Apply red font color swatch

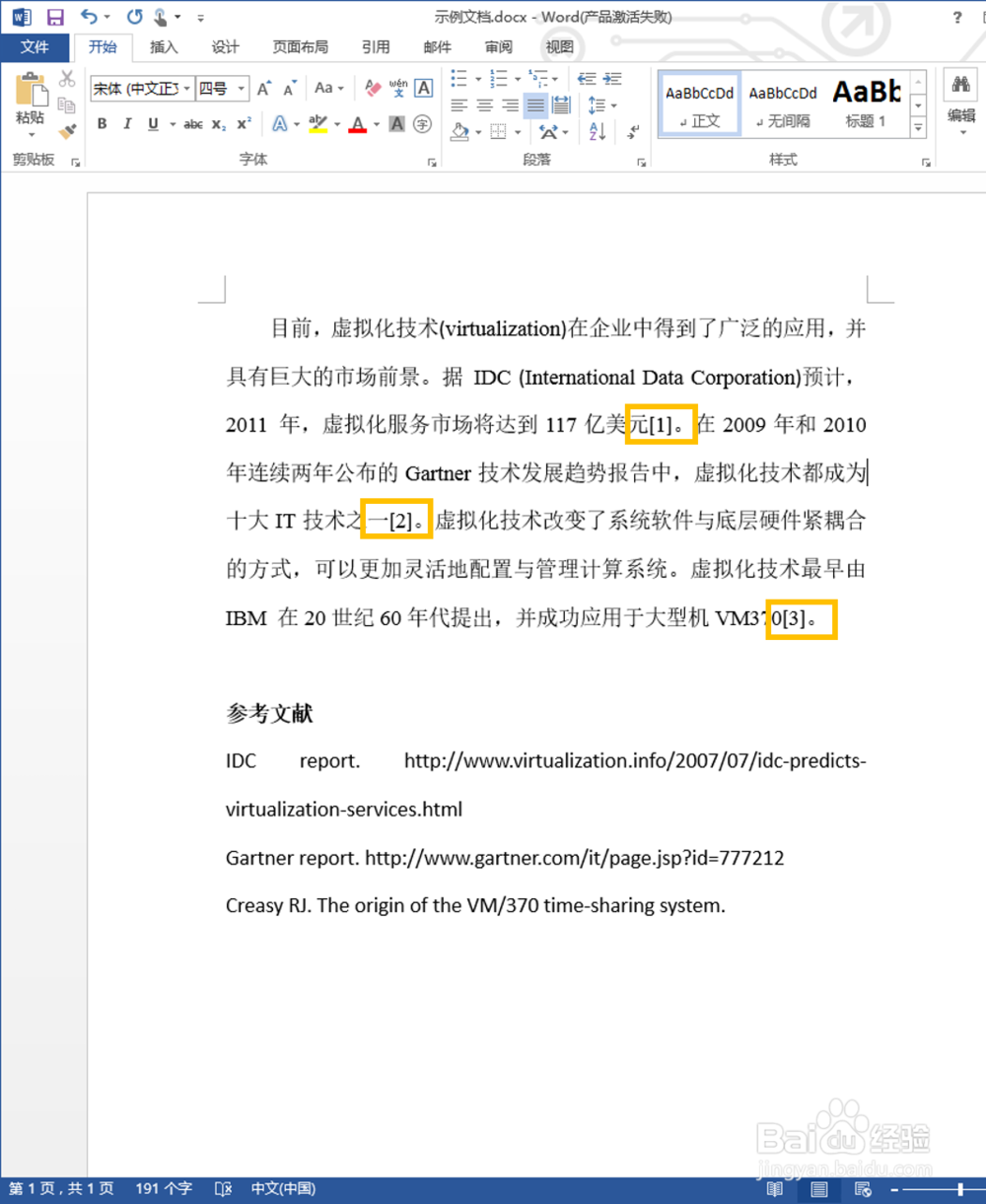[x=357, y=124]
